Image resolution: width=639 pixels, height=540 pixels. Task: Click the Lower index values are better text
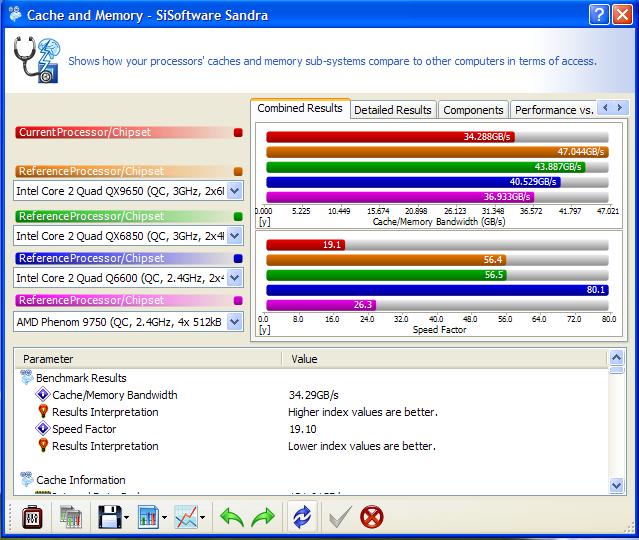coord(362,446)
